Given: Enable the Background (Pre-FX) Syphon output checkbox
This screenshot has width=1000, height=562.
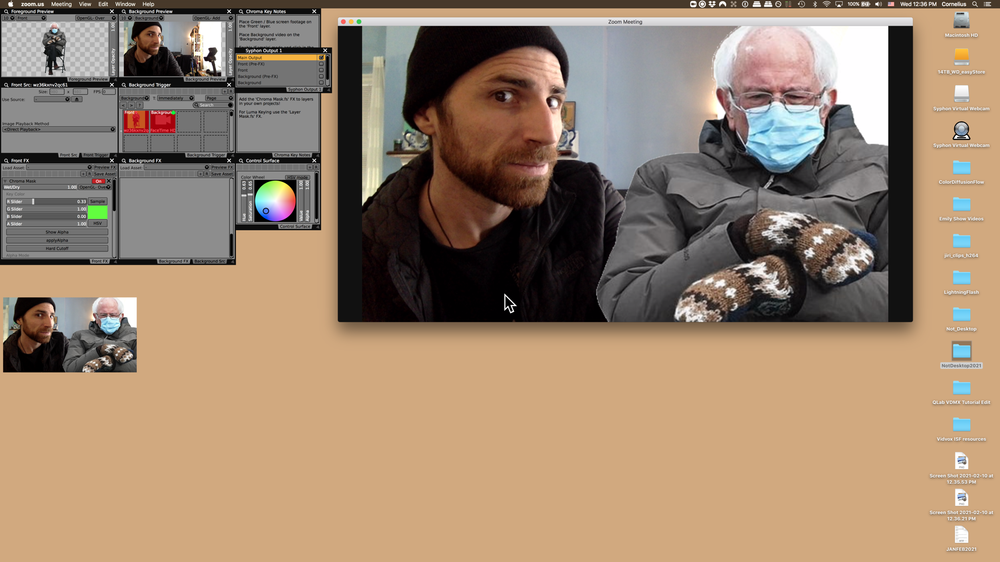Looking at the screenshot, I should pos(321,77).
